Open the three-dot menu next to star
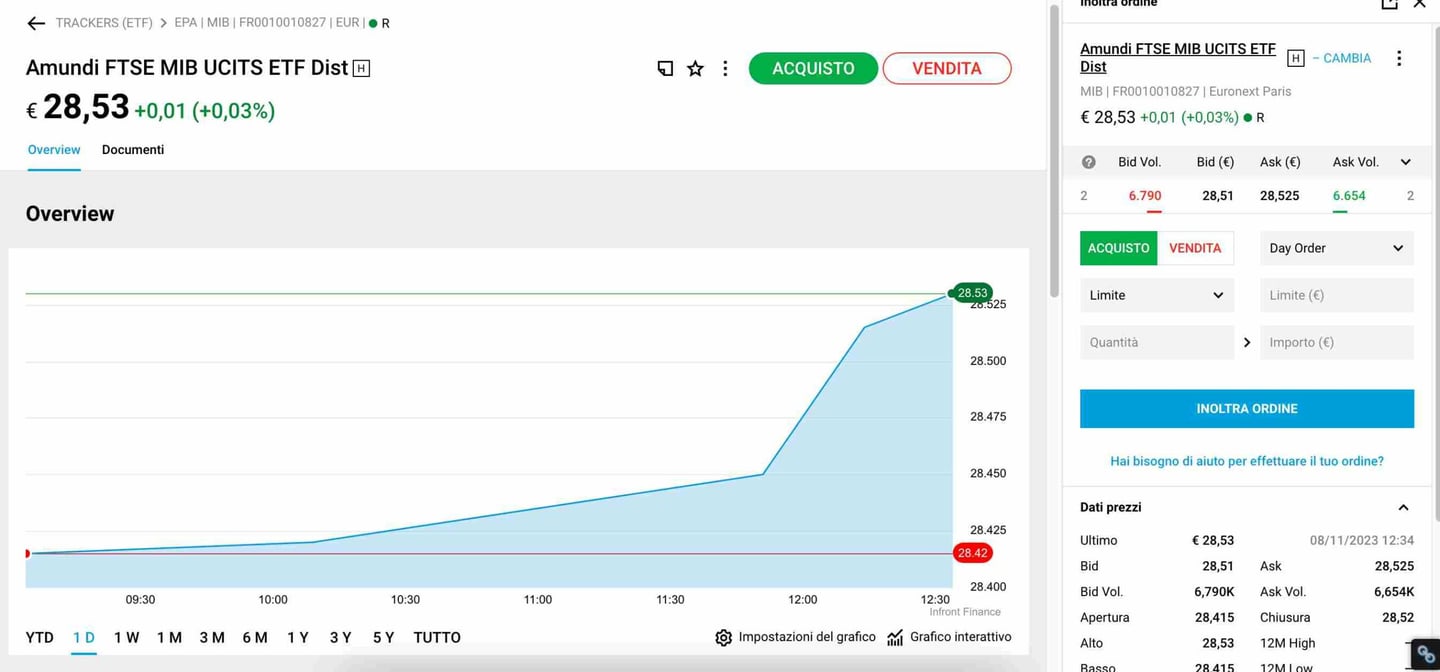The width and height of the screenshot is (1440, 672). pyautogui.click(x=725, y=68)
